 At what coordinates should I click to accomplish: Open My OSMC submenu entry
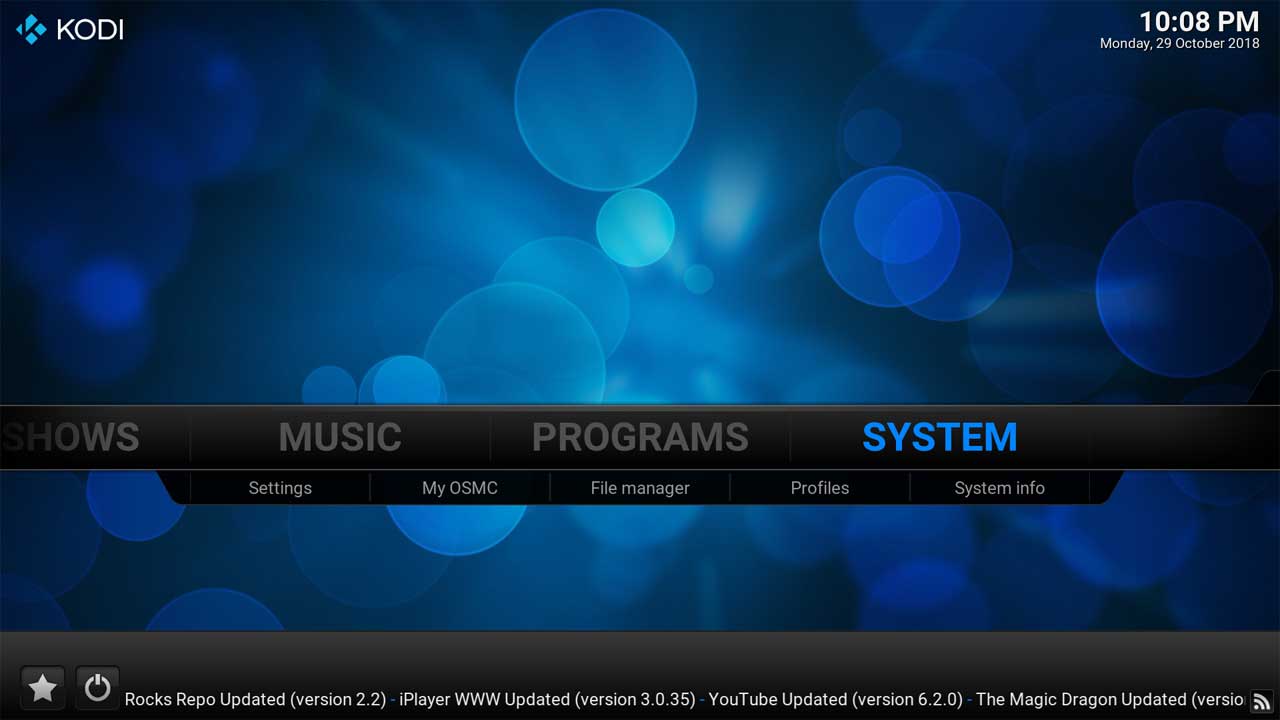point(460,488)
